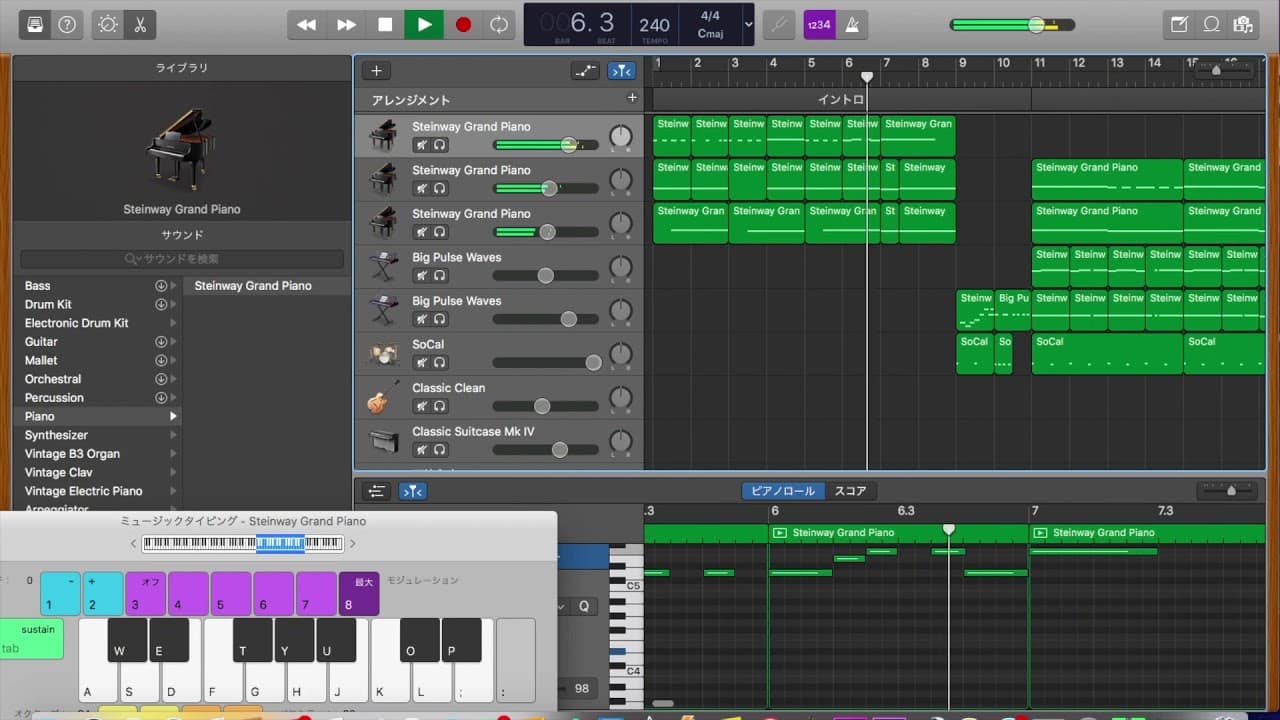
Task: Expand the Vintage B3 Organ category arrow
Action: pos(173,454)
